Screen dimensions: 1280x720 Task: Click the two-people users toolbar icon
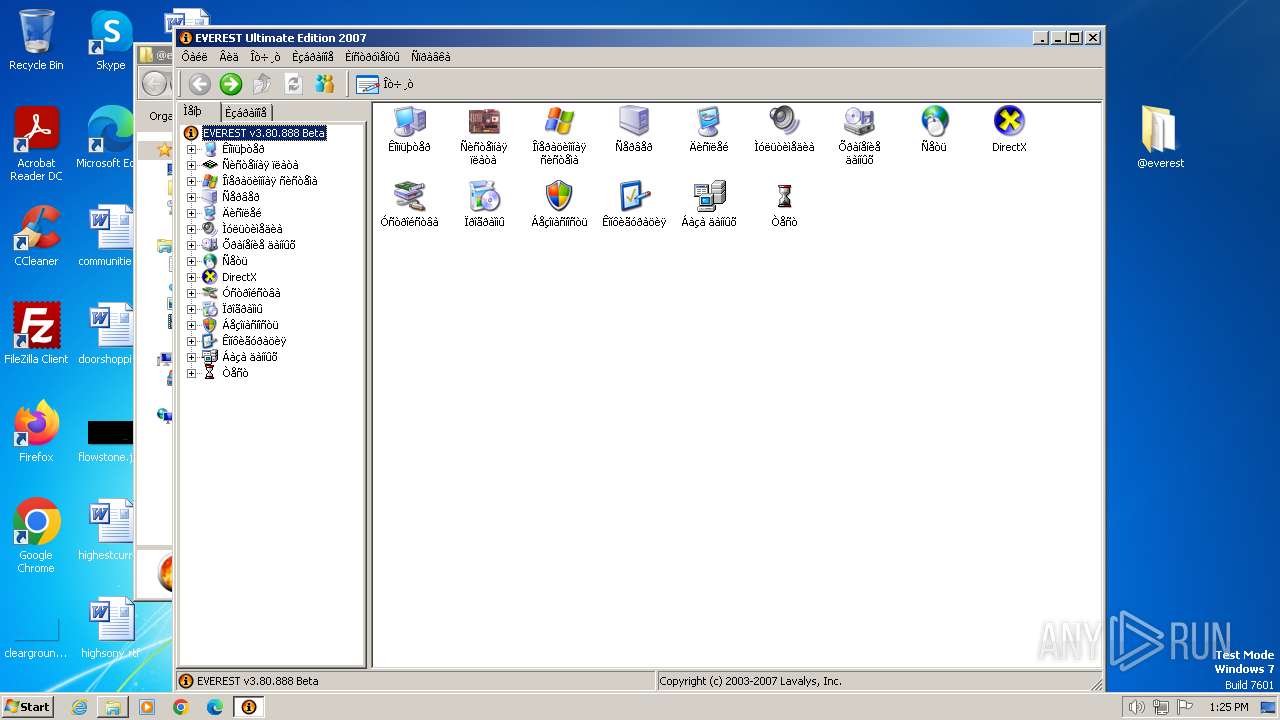coord(325,84)
